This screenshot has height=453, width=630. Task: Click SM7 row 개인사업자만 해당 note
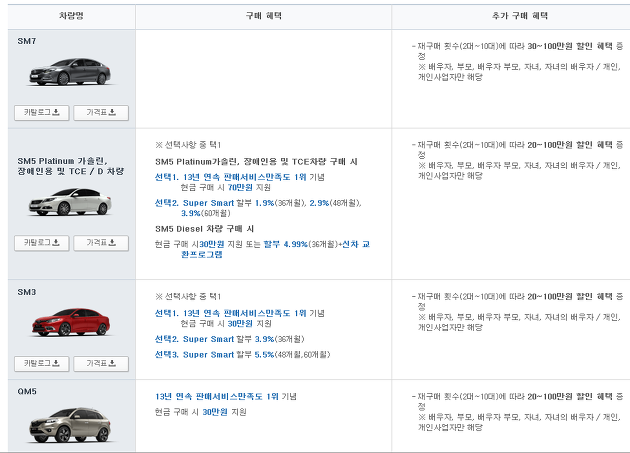pyautogui.click(x=450, y=77)
